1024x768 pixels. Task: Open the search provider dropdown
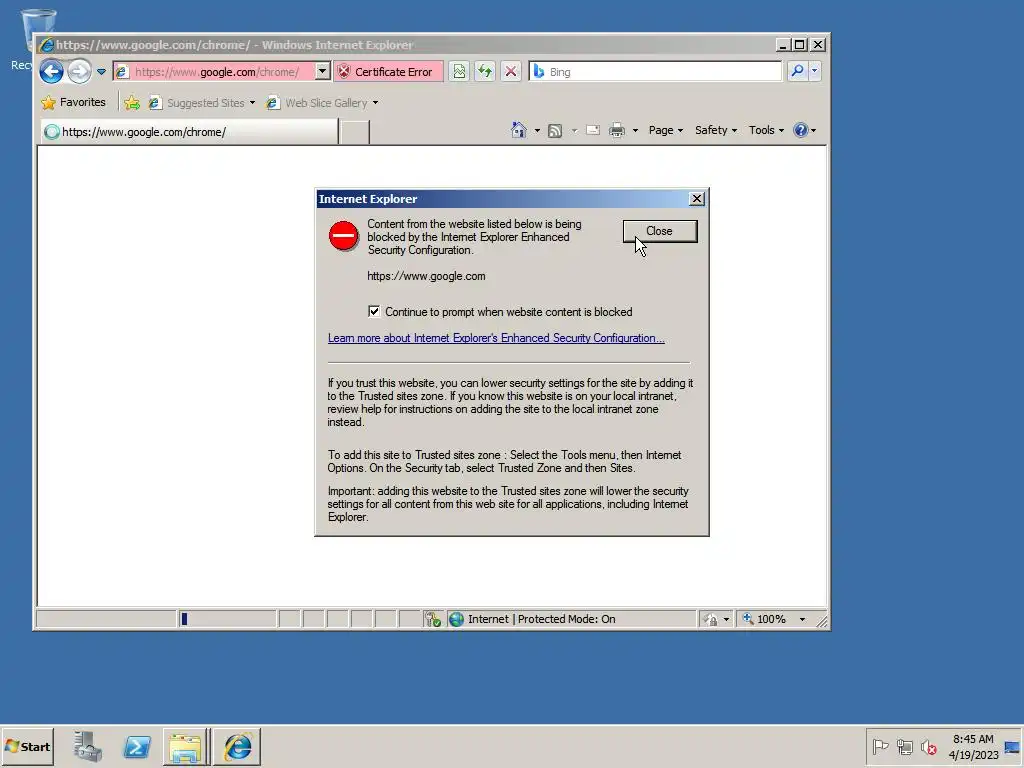coord(814,71)
